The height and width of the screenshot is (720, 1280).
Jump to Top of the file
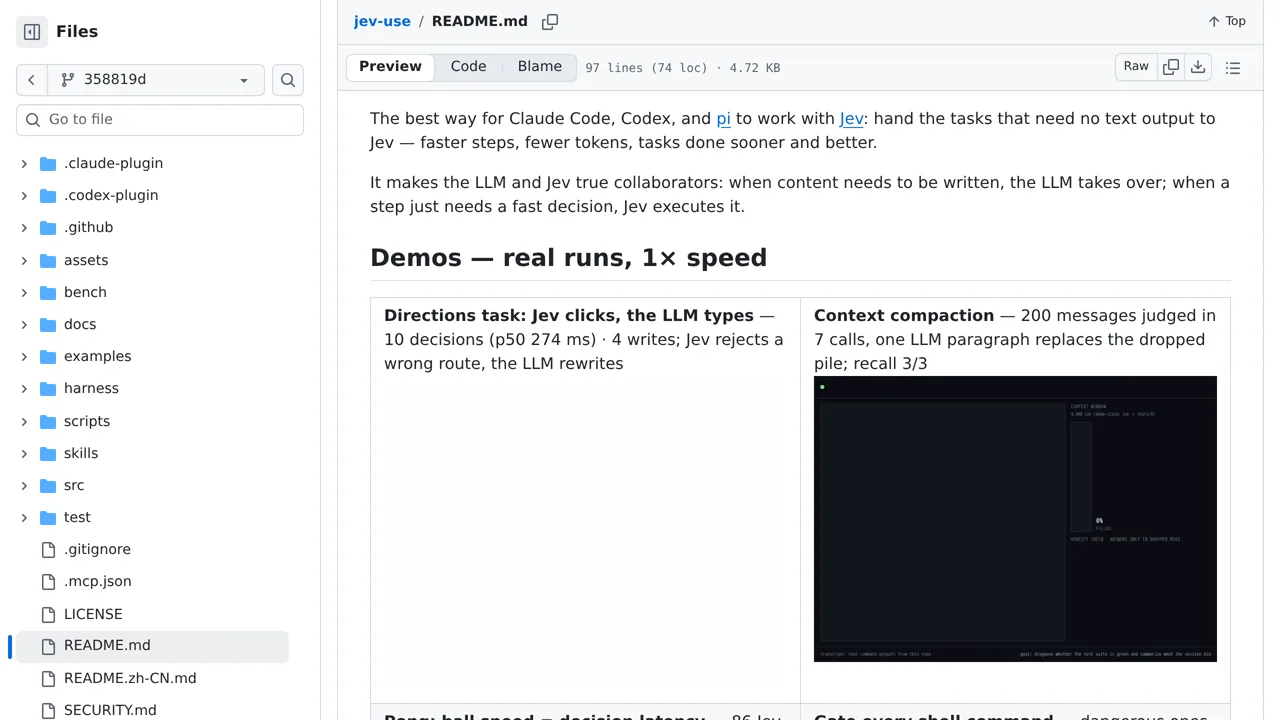[1226, 21]
